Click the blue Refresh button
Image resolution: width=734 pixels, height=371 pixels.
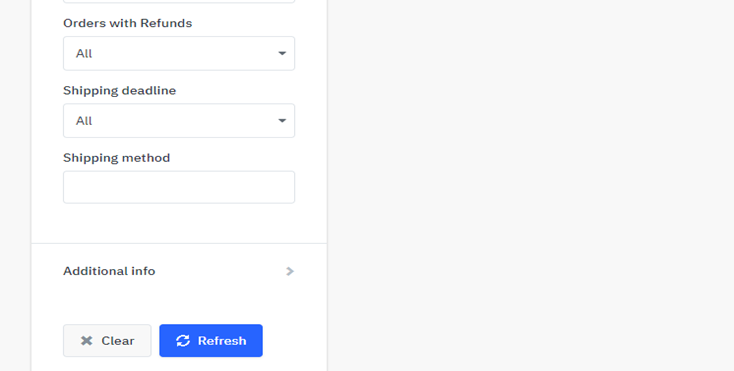pos(211,341)
